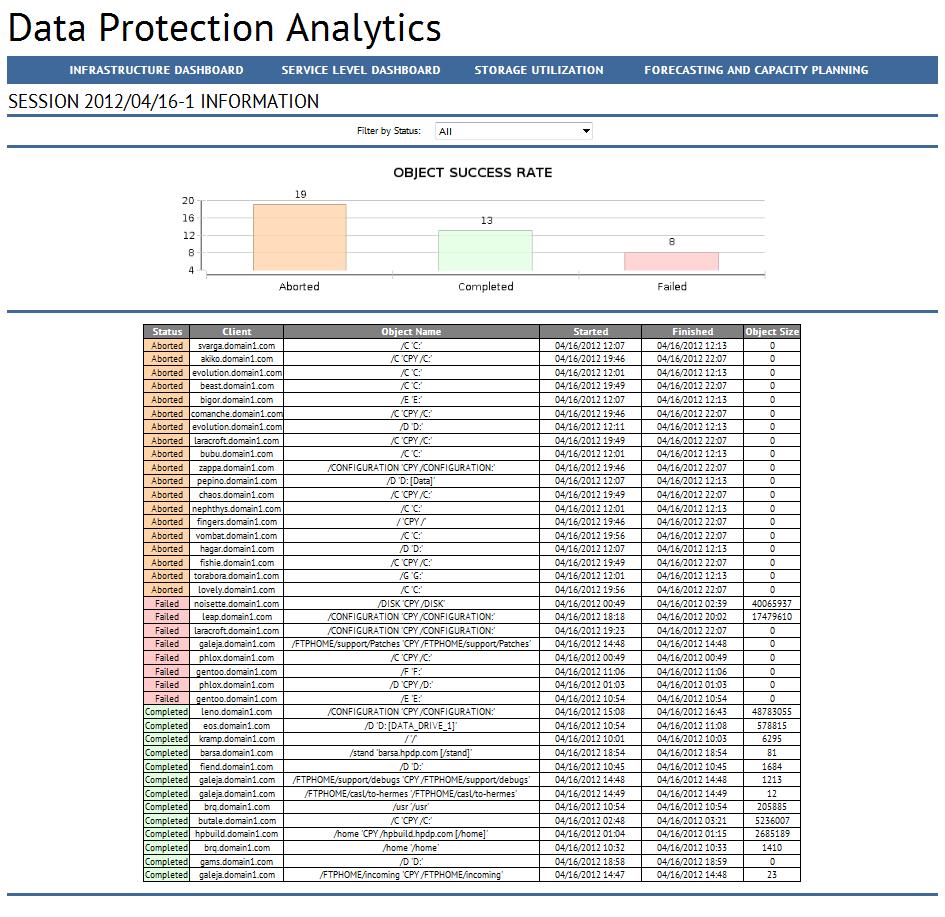Click the Object Name column header
The height and width of the screenshot is (917, 945).
coord(411,331)
